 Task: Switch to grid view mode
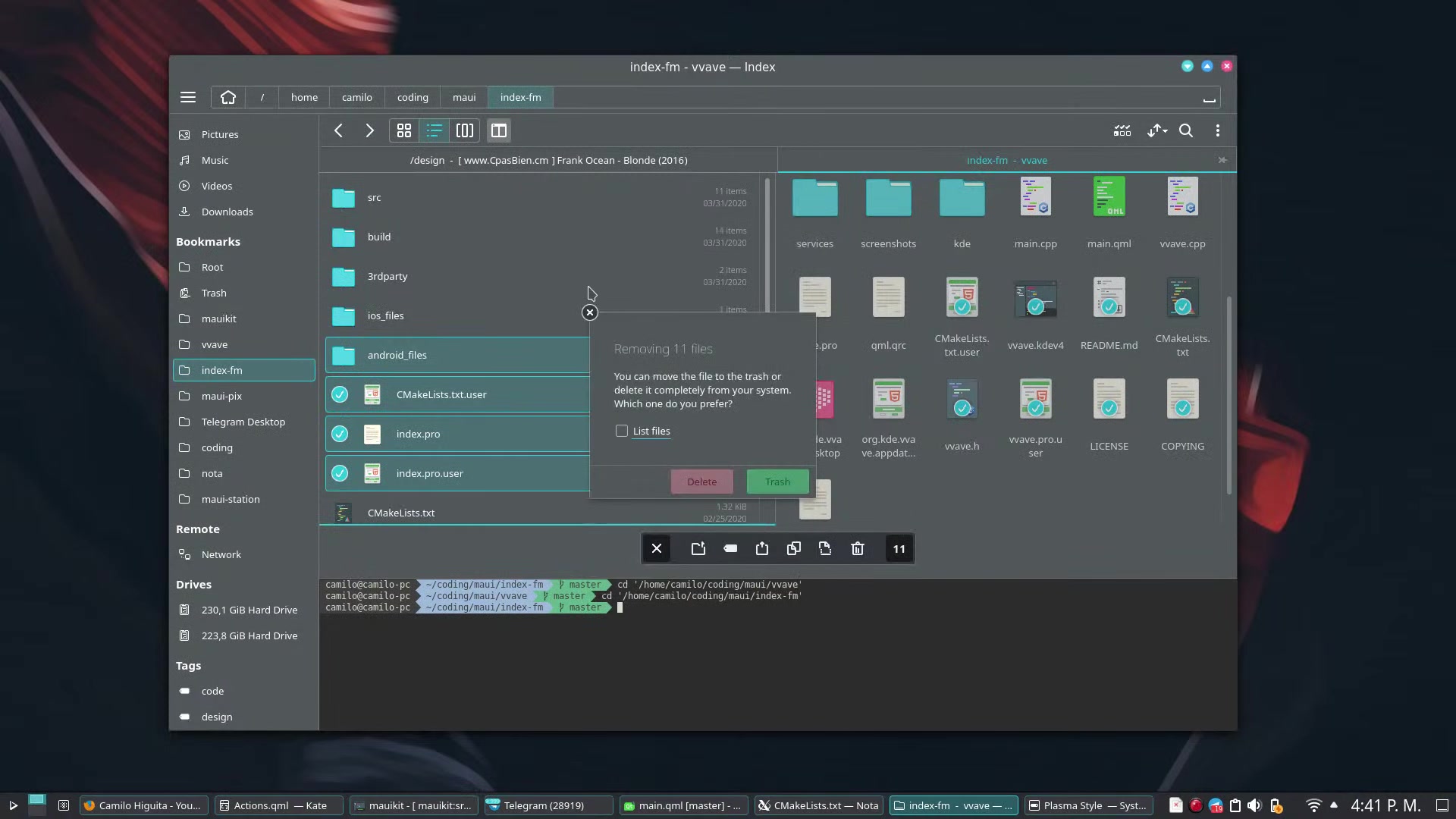[404, 130]
